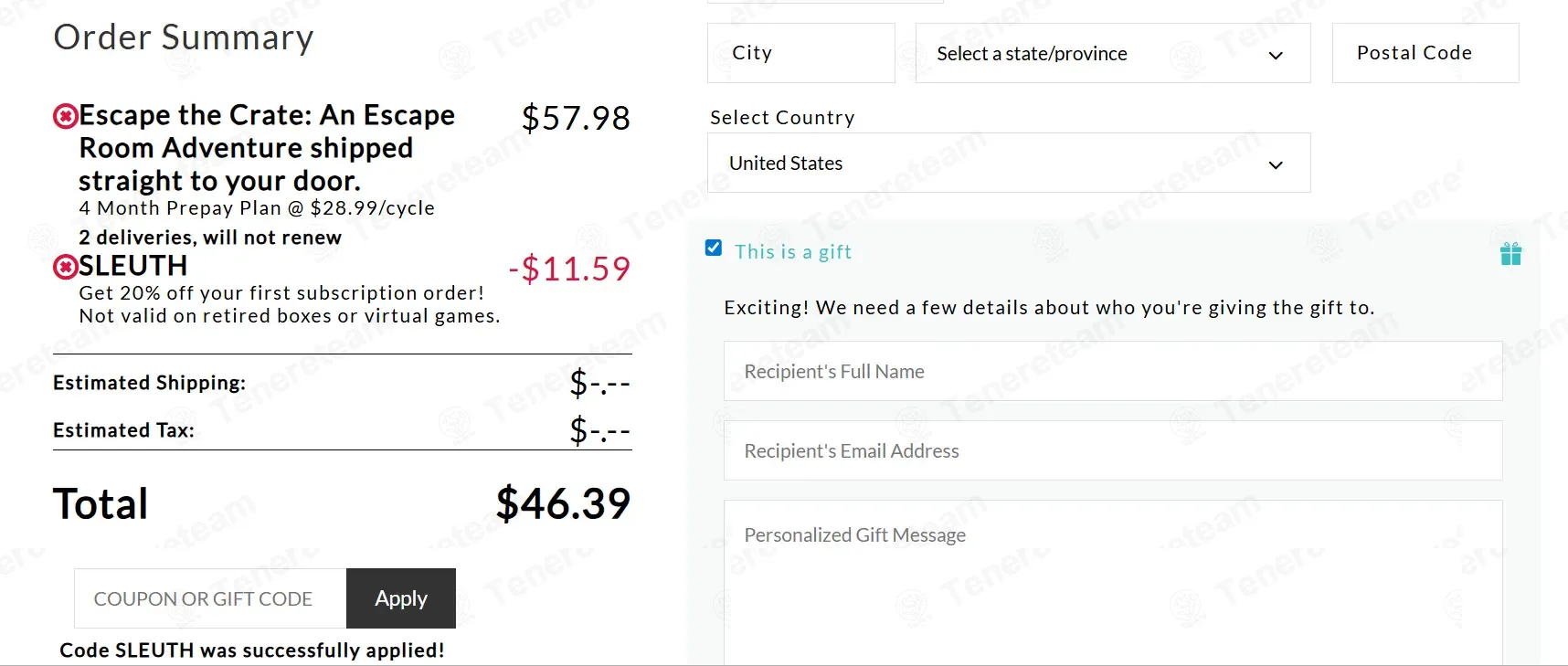Image resolution: width=1568 pixels, height=666 pixels.
Task: Click the United States dropdown chevron arrow
Action: pyautogui.click(x=1276, y=165)
